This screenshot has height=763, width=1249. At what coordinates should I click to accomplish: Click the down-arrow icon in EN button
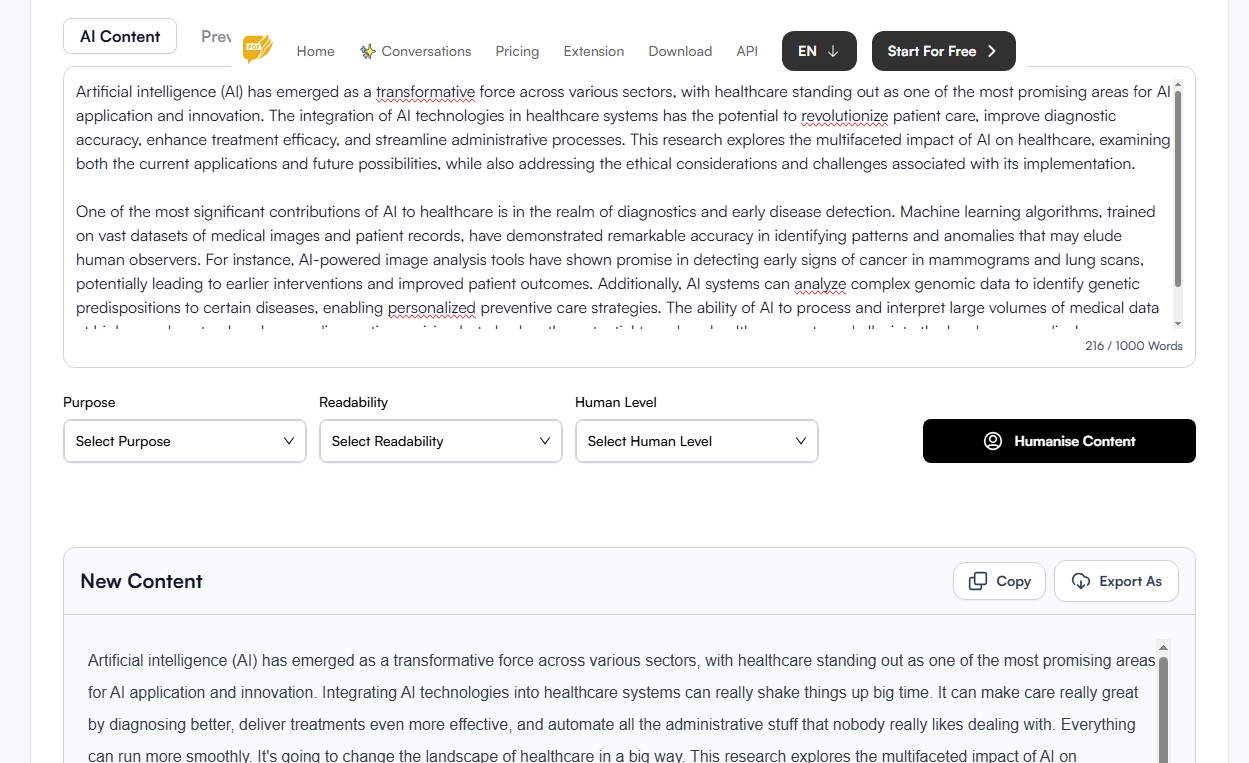point(833,51)
